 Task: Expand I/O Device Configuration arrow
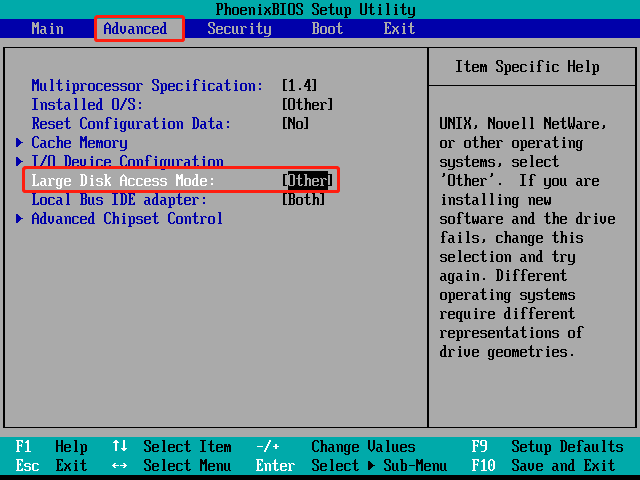(19, 161)
